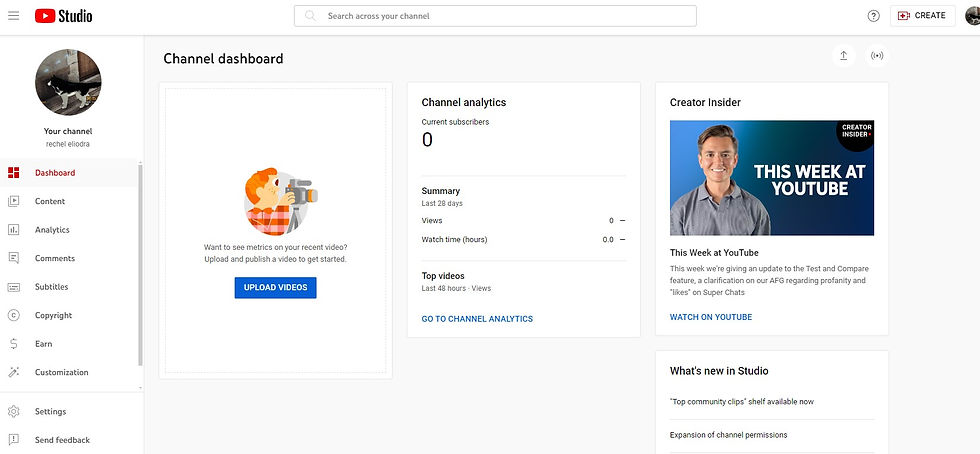
Task: Click the 'Creator Insider' card heading
Action: [x=705, y=103]
